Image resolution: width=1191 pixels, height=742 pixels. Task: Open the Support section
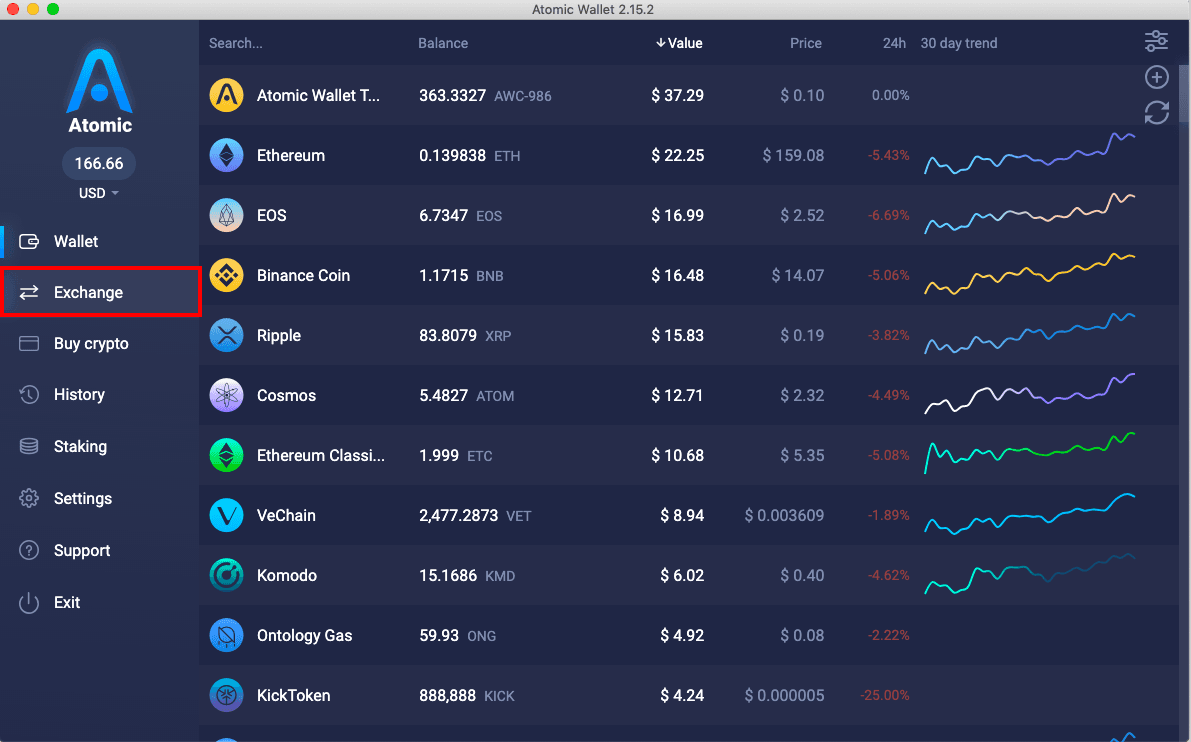(x=100, y=551)
